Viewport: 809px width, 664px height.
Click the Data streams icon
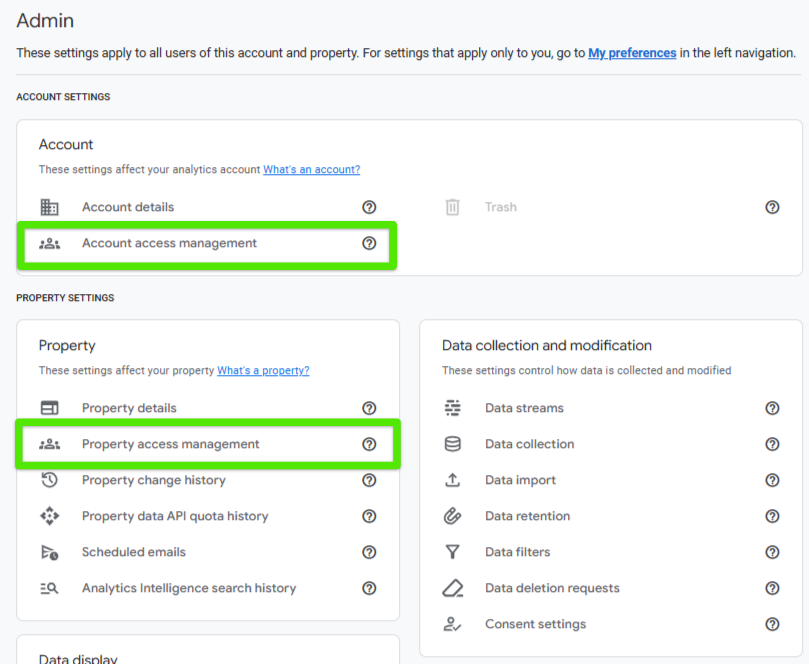[454, 408]
